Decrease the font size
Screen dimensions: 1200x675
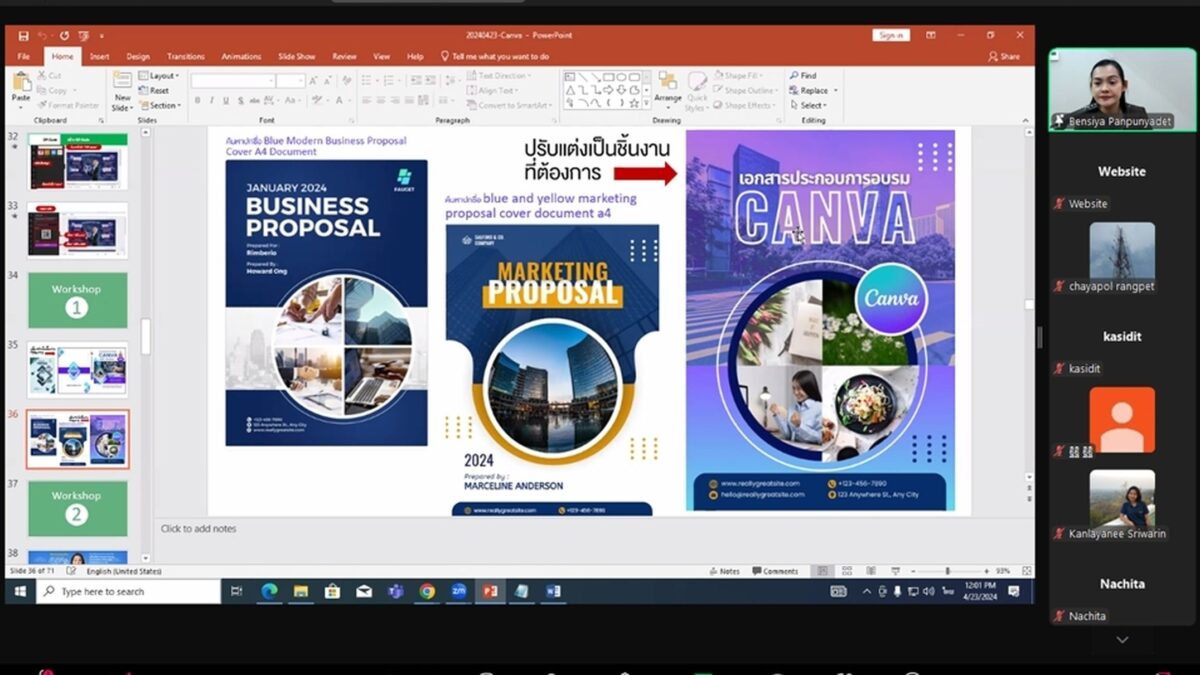328,80
